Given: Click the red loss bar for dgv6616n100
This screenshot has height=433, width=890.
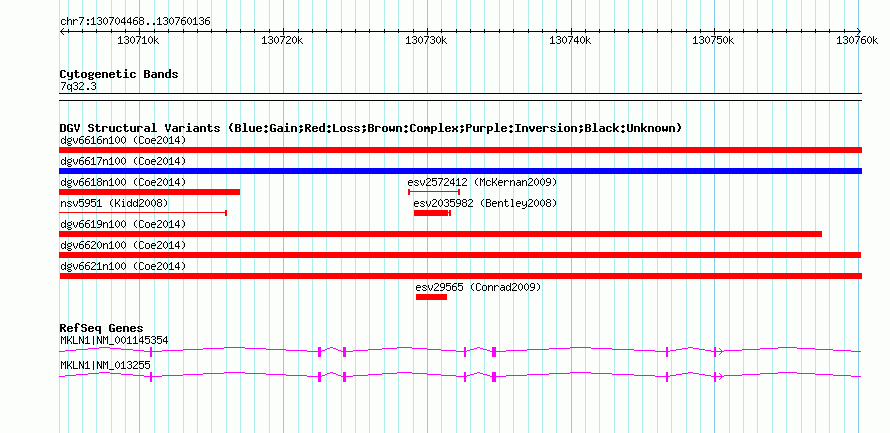Looking at the screenshot, I should tap(460, 150).
